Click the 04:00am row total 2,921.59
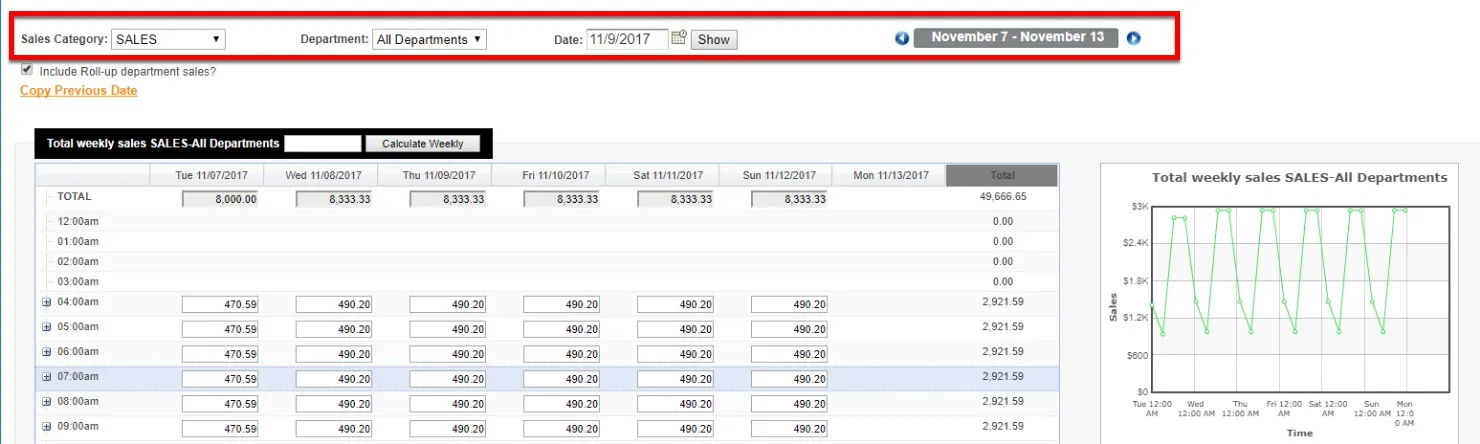Image resolution: width=1480 pixels, height=444 pixels. pyautogui.click(x=1003, y=301)
